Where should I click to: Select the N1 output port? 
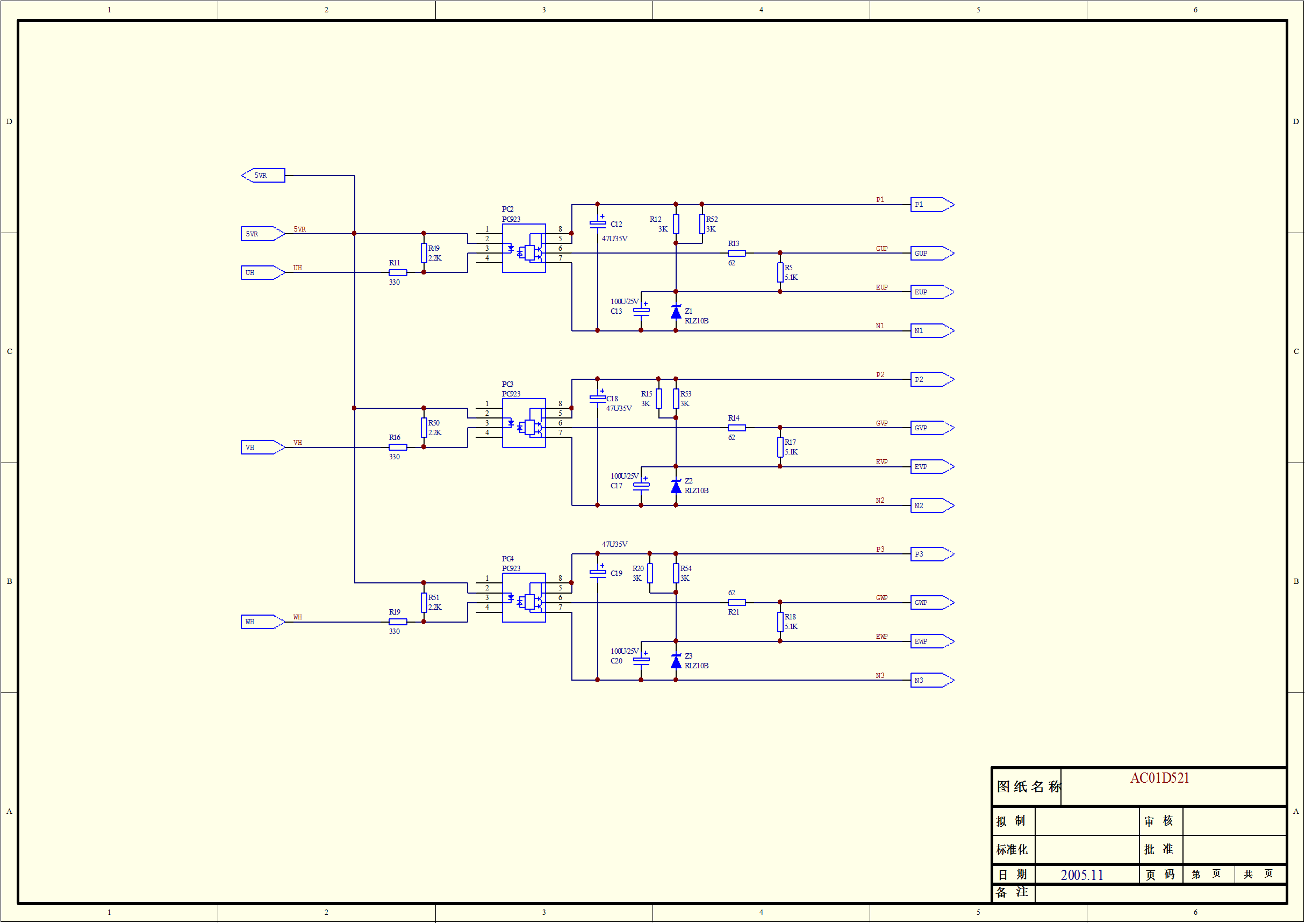coord(933,330)
